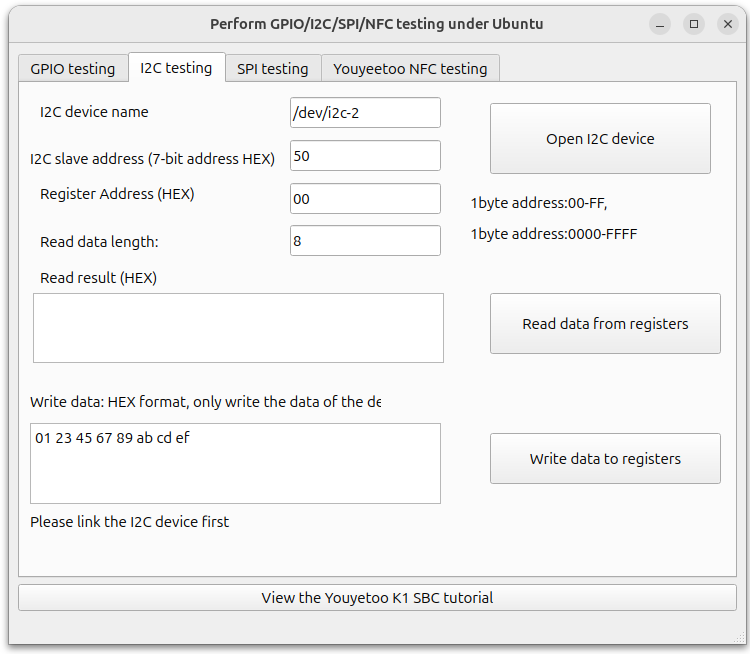
Task: Click the 'Write data: HEX format' label
Action: coord(205,403)
